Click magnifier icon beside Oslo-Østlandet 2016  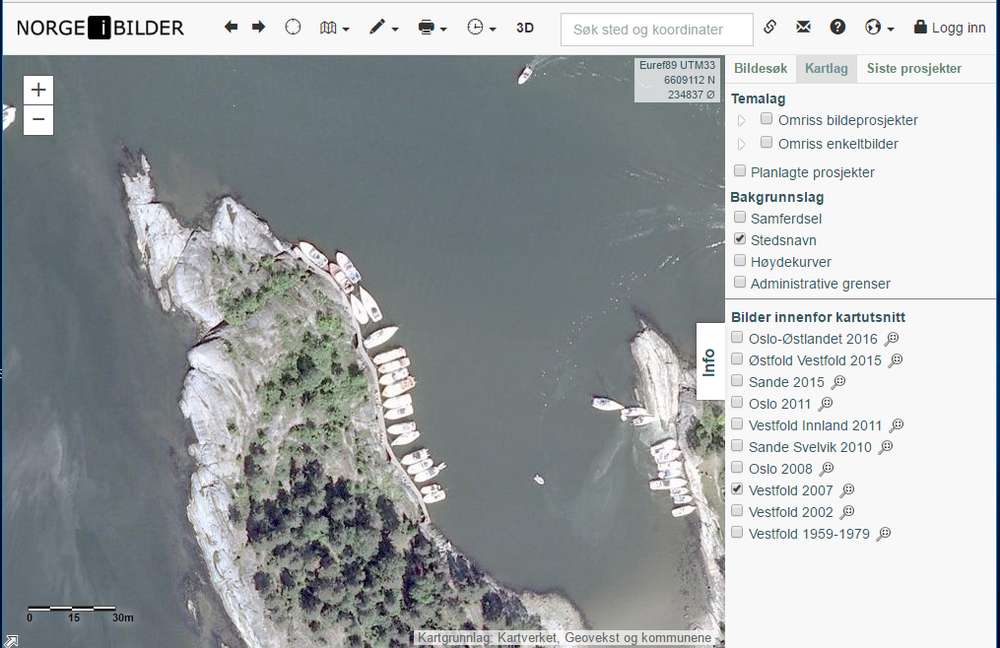click(892, 339)
